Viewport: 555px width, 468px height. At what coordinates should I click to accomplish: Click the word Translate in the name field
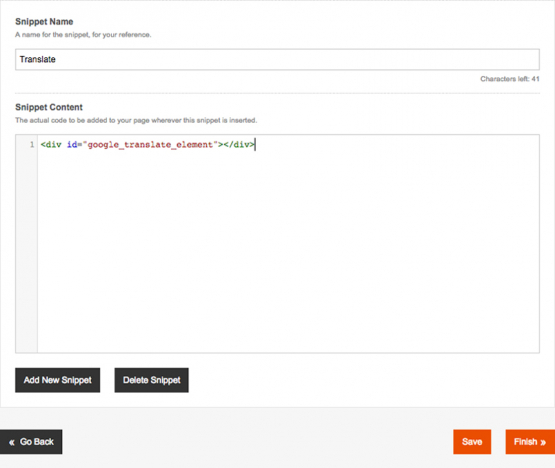pyautogui.click(x=38, y=59)
